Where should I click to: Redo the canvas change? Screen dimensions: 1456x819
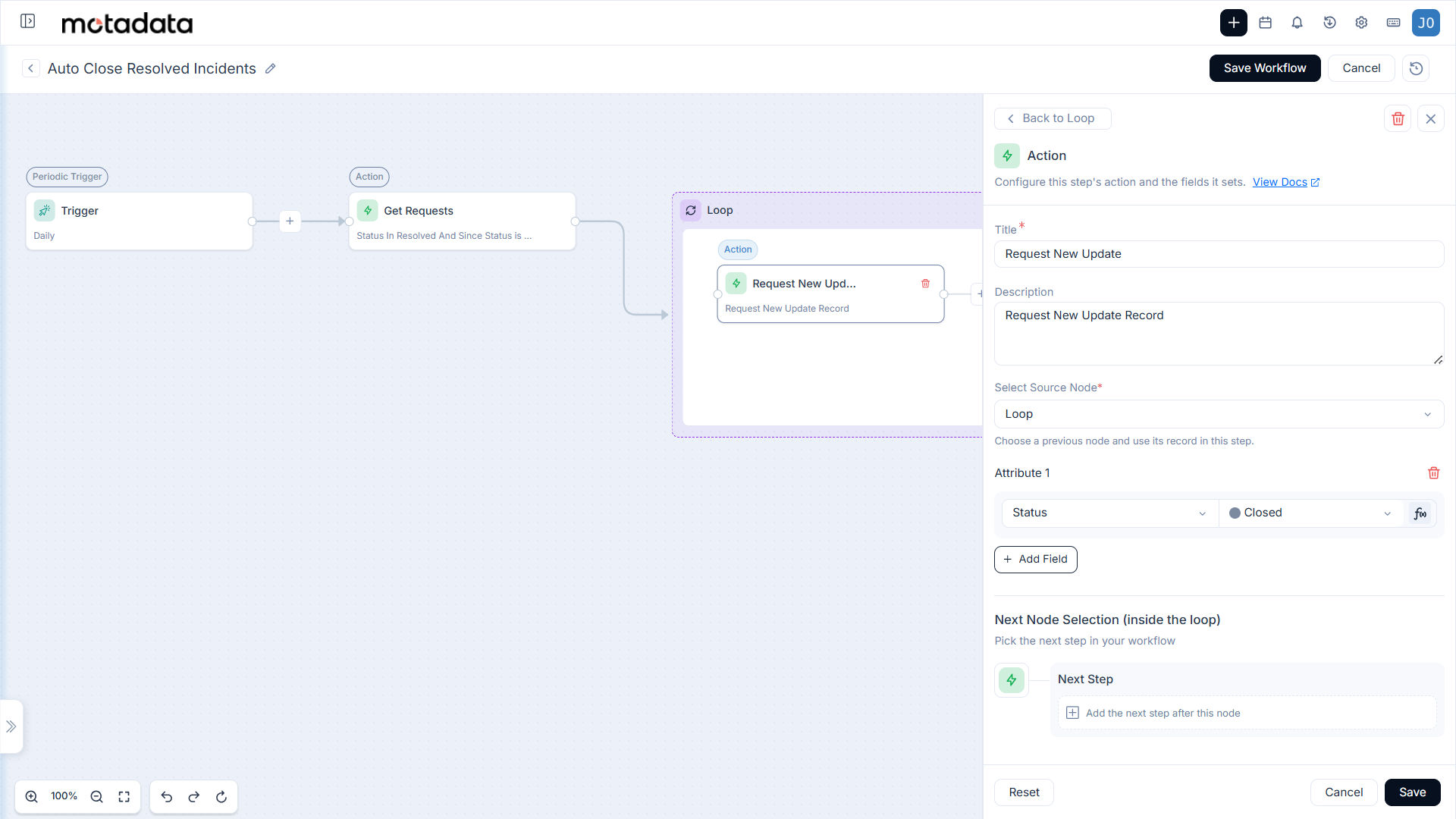coord(194,796)
